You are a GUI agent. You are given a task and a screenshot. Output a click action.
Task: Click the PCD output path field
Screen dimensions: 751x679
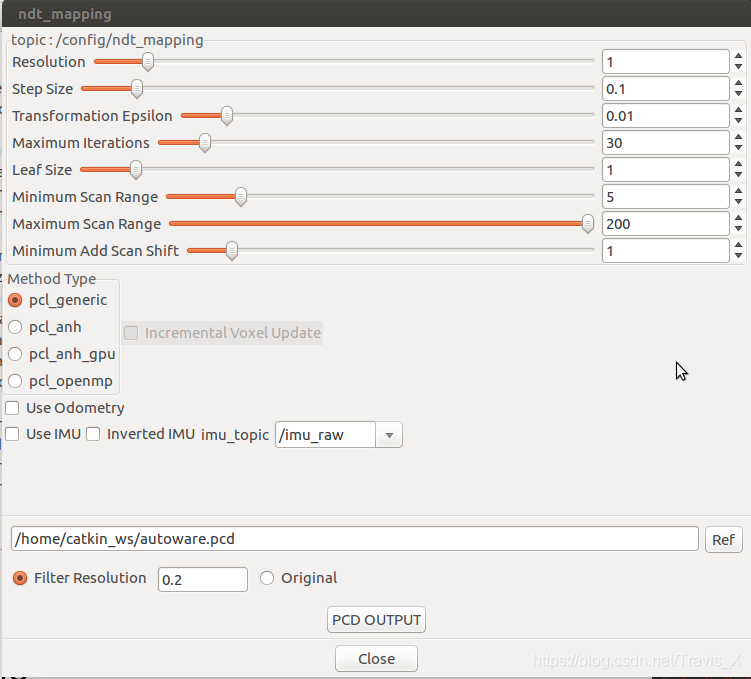(x=355, y=539)
